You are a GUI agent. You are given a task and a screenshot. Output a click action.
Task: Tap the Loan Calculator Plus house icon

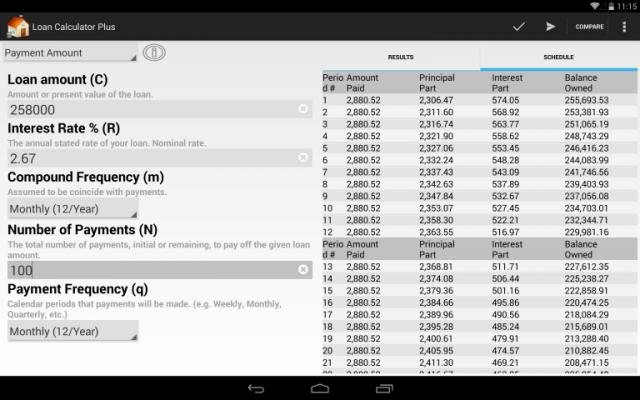click(17, 26)
